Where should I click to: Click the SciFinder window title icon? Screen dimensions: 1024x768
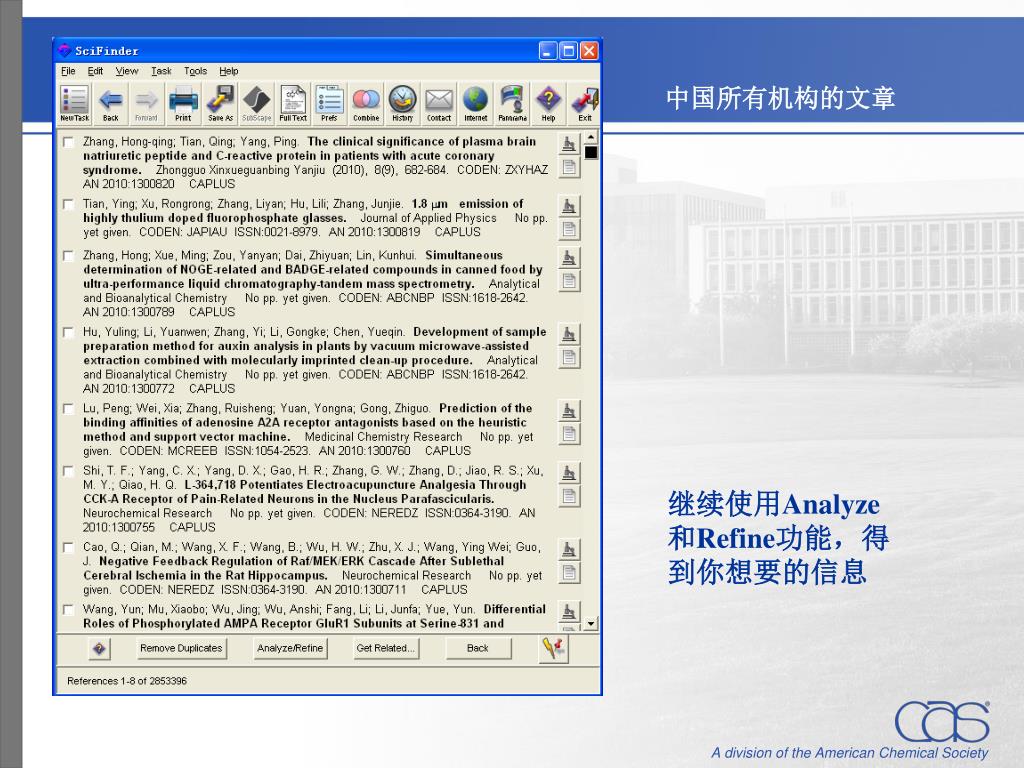pos(64,50)
